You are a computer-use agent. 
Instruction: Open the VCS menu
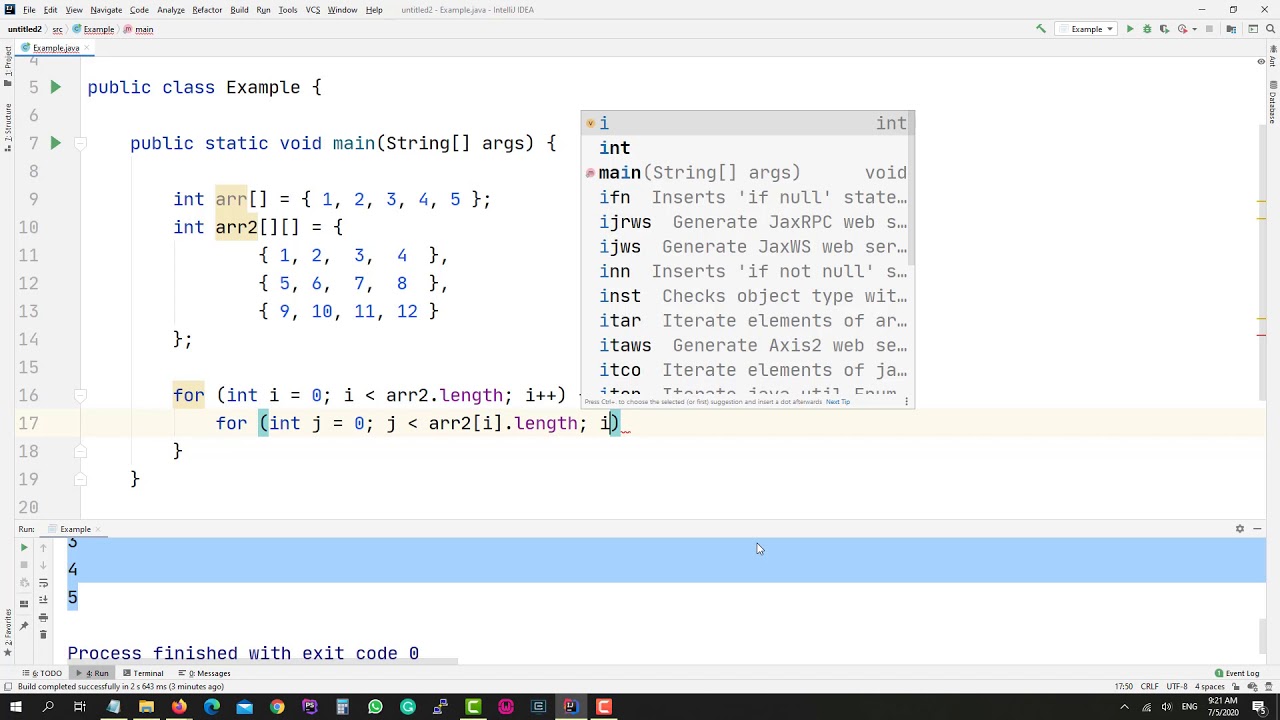pos(313,10)
